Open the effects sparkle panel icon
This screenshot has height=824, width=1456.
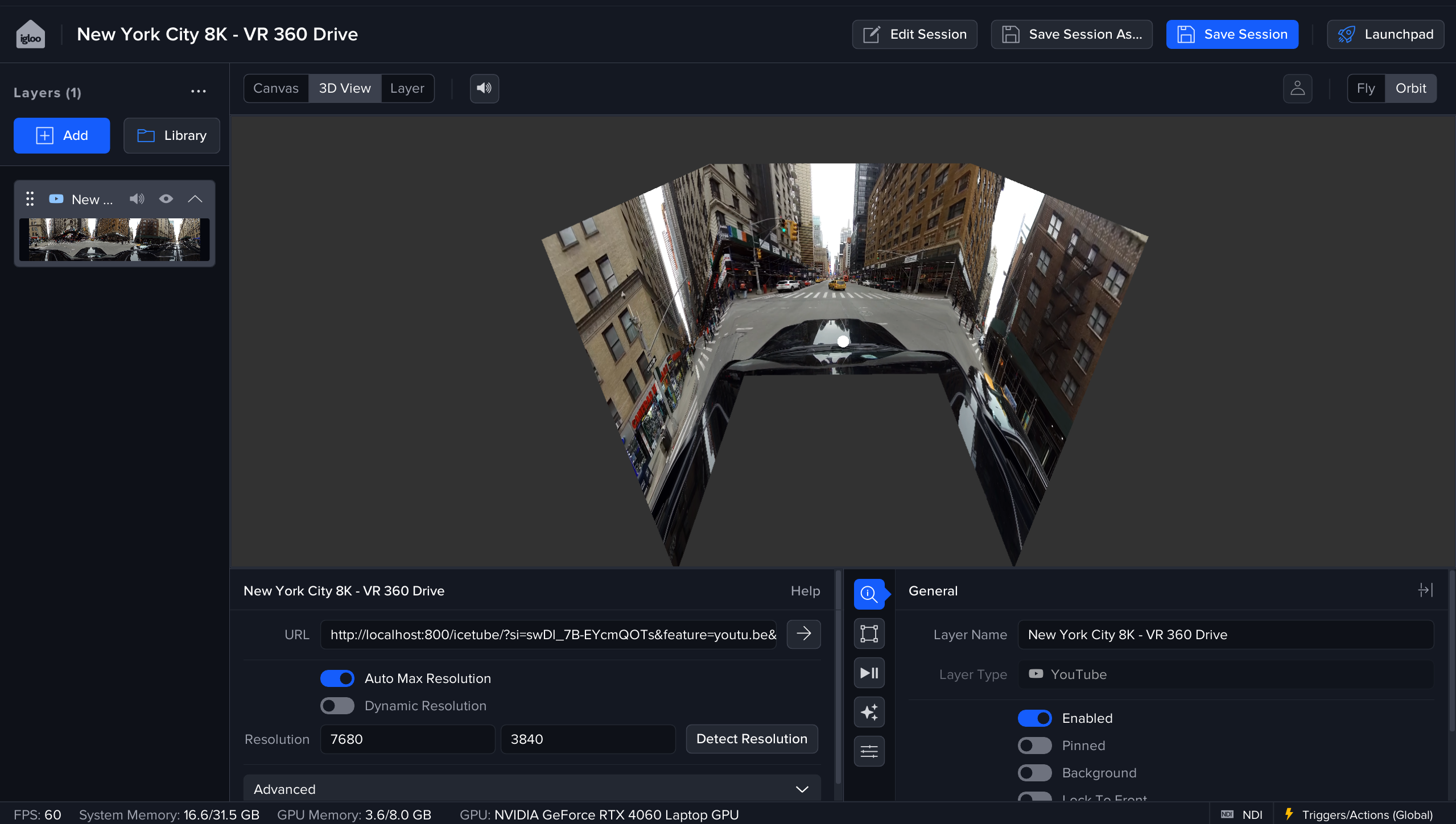(869, 712)
